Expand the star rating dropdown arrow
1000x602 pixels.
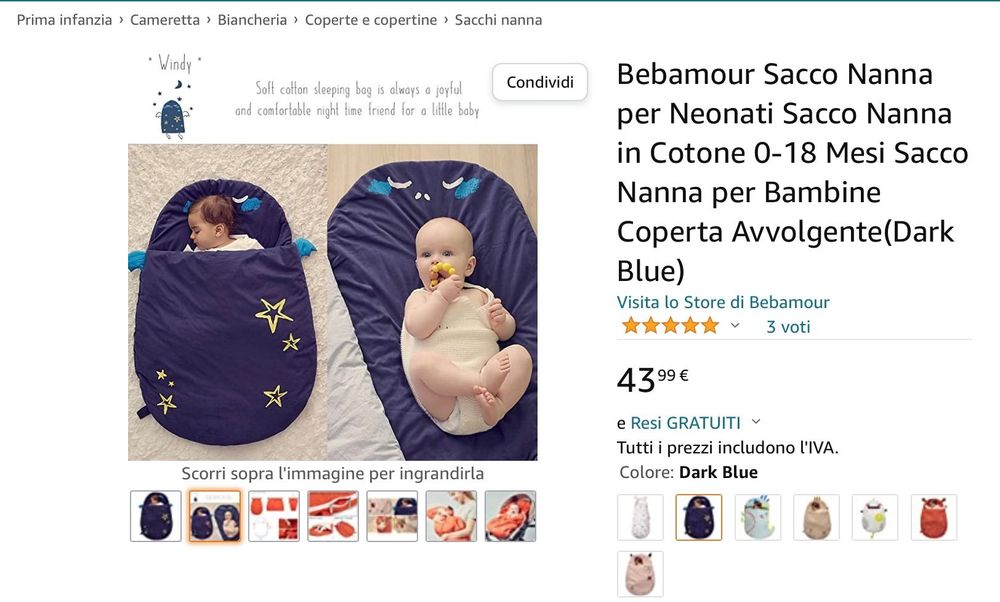[735, 326]
